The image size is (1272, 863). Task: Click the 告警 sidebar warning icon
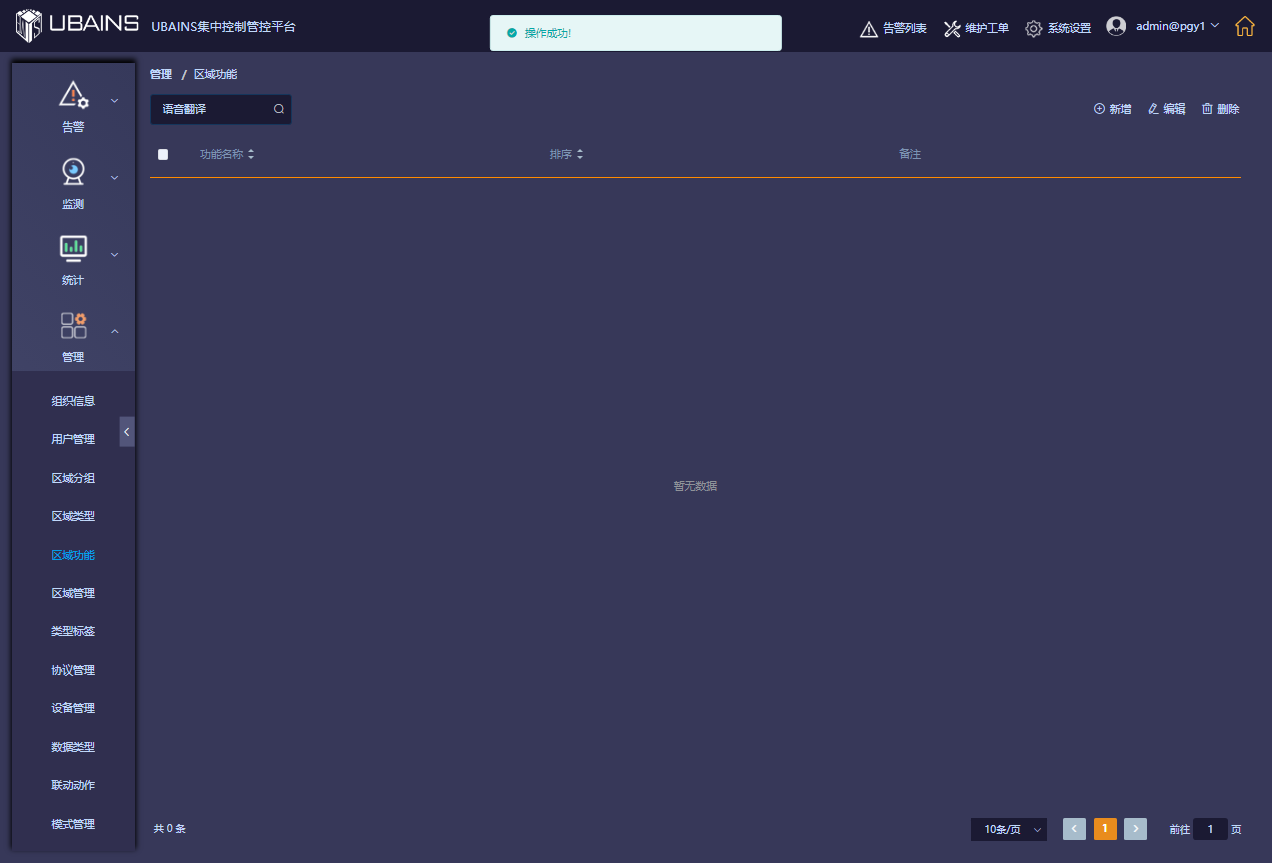coord(74,95)
